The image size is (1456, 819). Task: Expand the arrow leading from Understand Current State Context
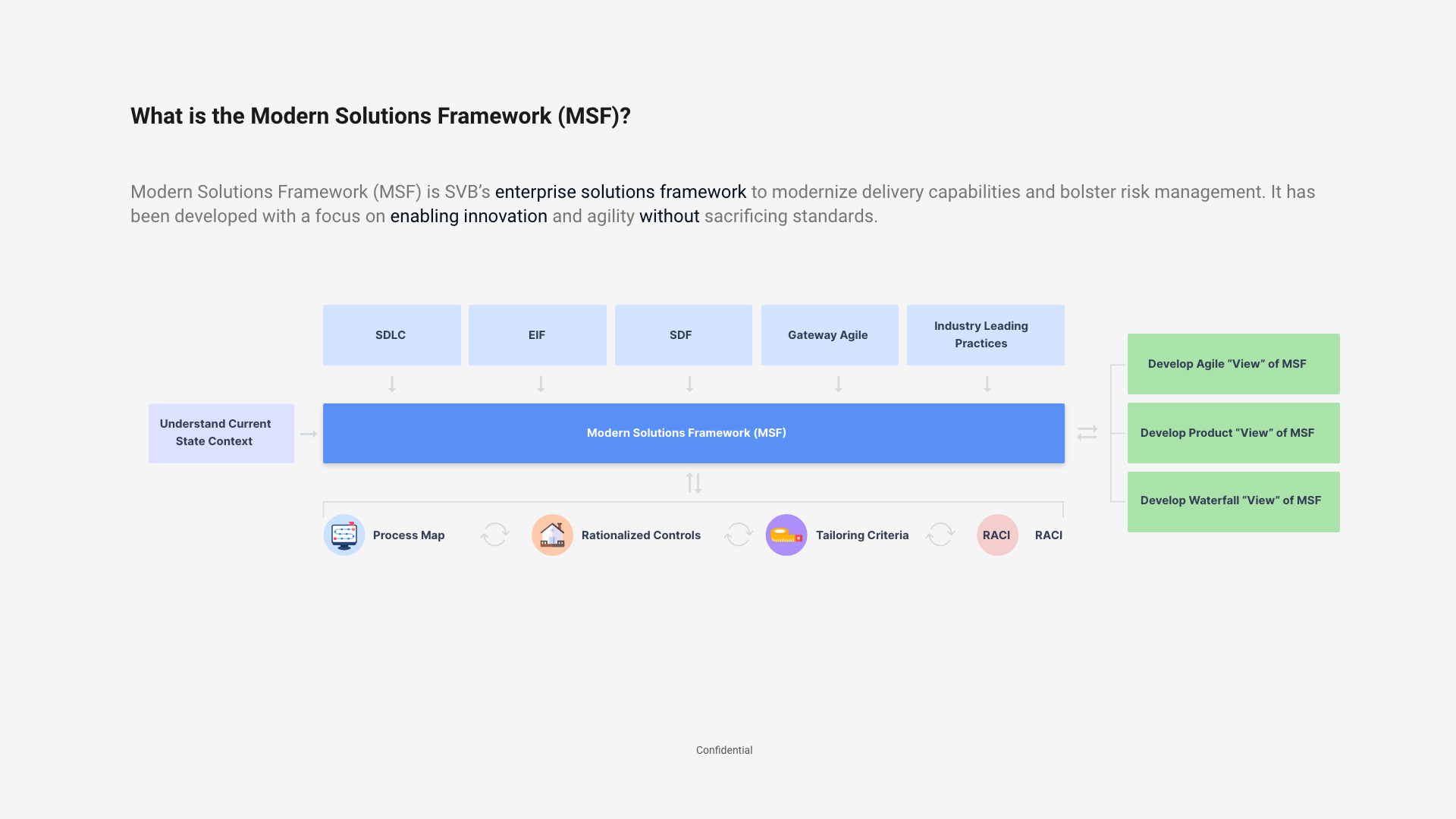pyautogui.click(x=308, y=433)
